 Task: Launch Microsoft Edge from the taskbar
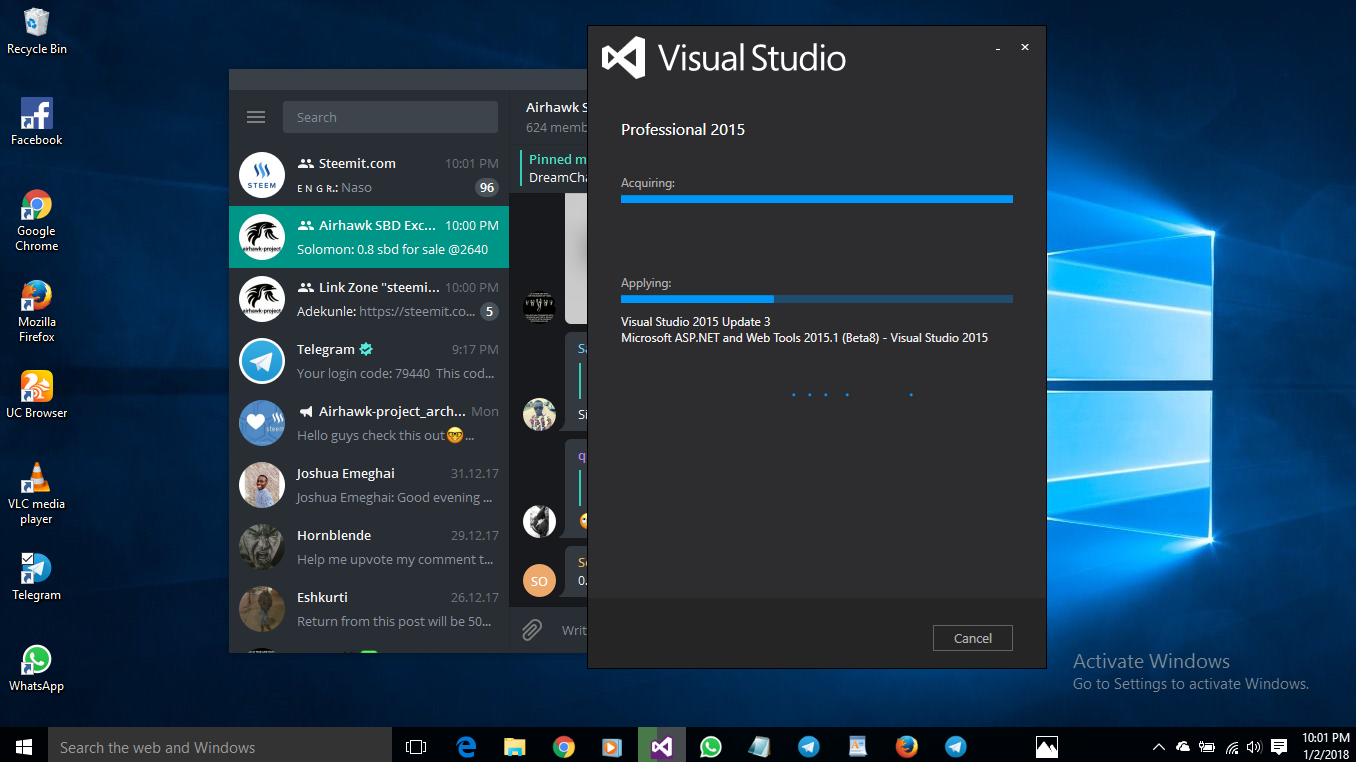click(x=466, y=746)
